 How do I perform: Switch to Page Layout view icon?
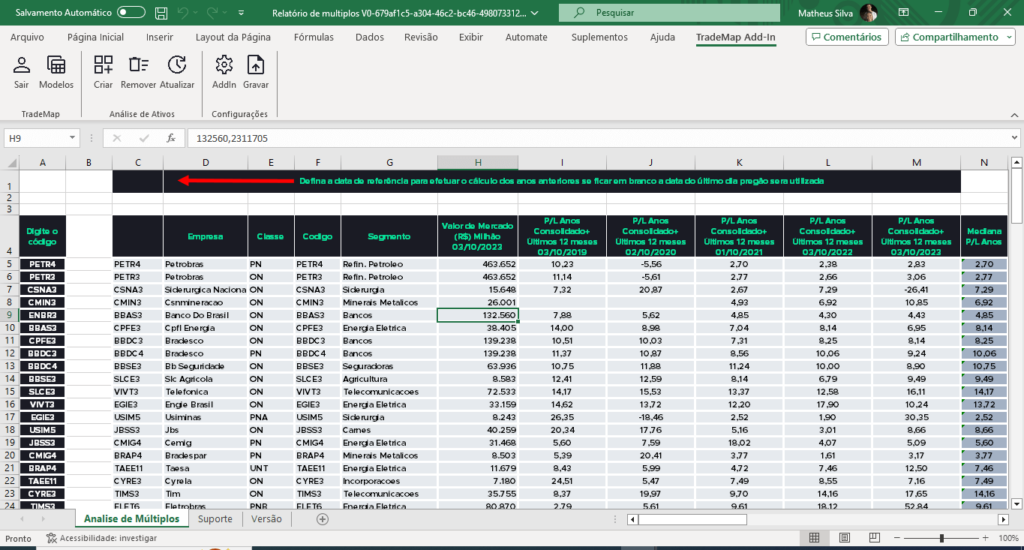click(844, 538)
